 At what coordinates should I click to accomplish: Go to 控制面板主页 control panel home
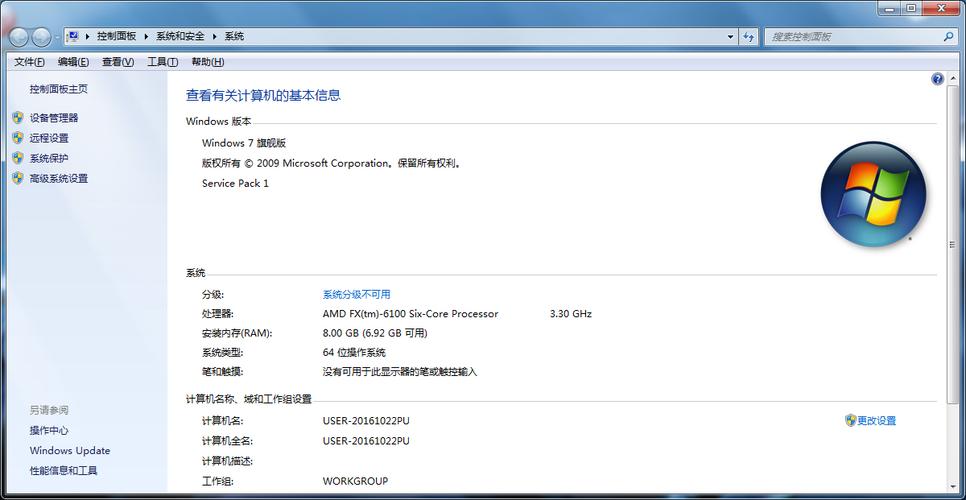point(59,89)
